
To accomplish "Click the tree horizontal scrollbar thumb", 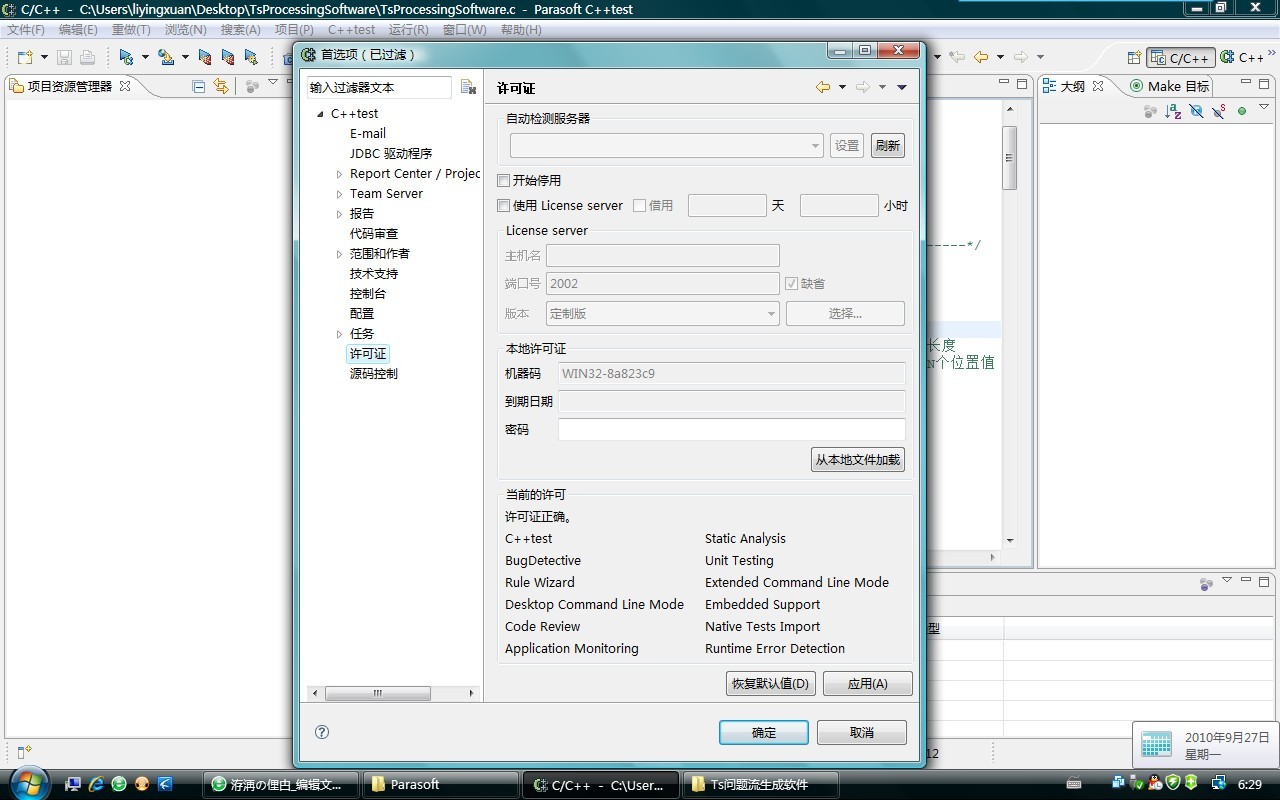I will (x=378, y=693).
